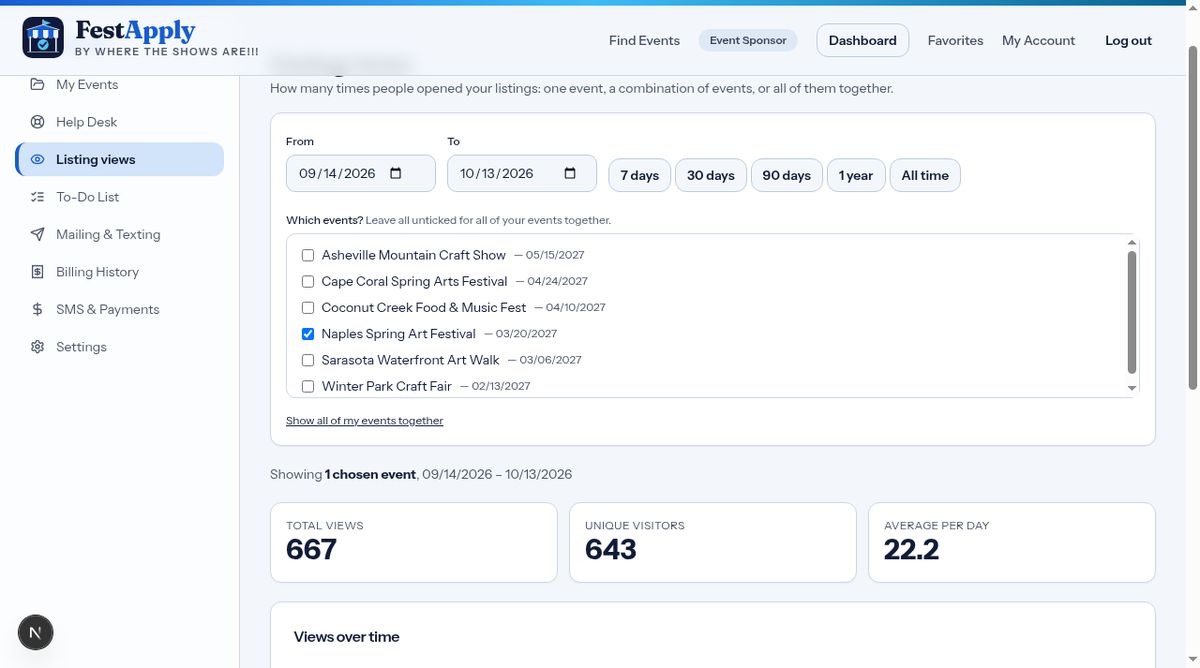Image resolution: width=1200 pixels, height=668 pixels.
Task: Click the round N badge icon
Action: (36, 632)
